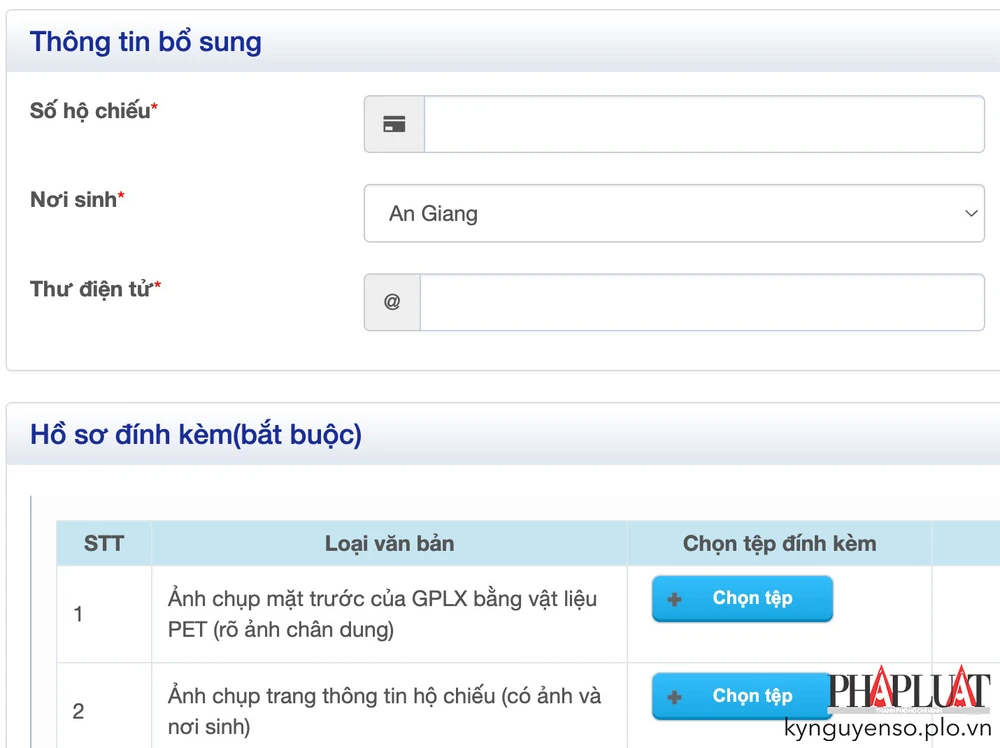Click the Loại văn bản column header
Viewport: 1000px width, 748px height.
point(389,543)
